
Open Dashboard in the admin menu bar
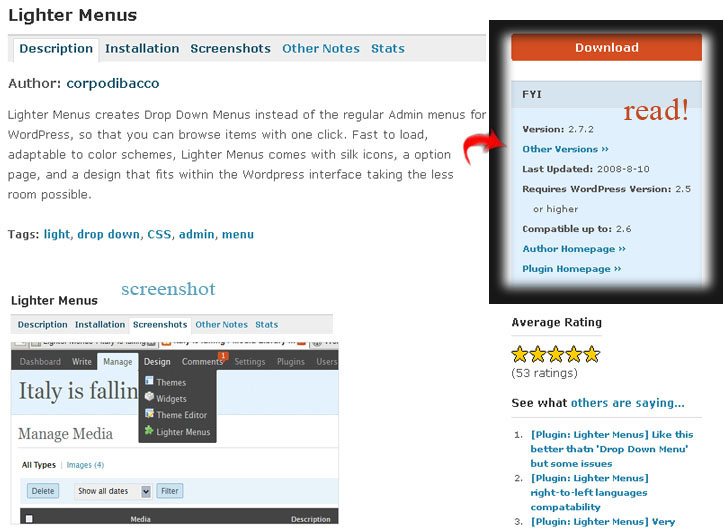(x=40, y=362)
